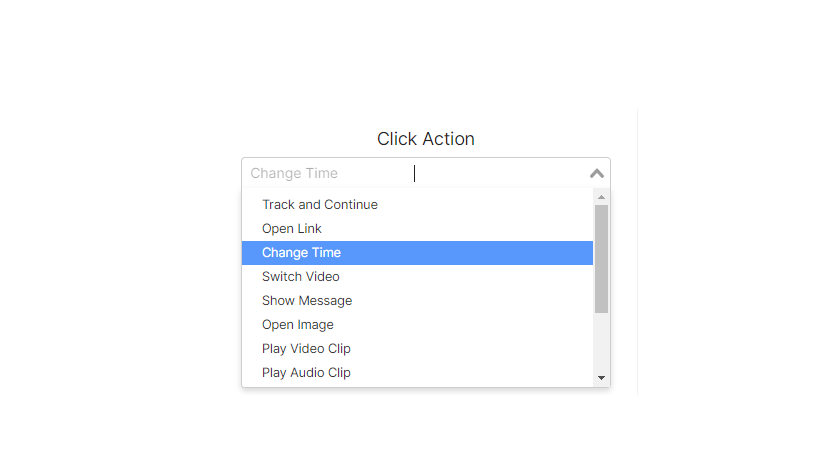Set click action to show a message

307,301
